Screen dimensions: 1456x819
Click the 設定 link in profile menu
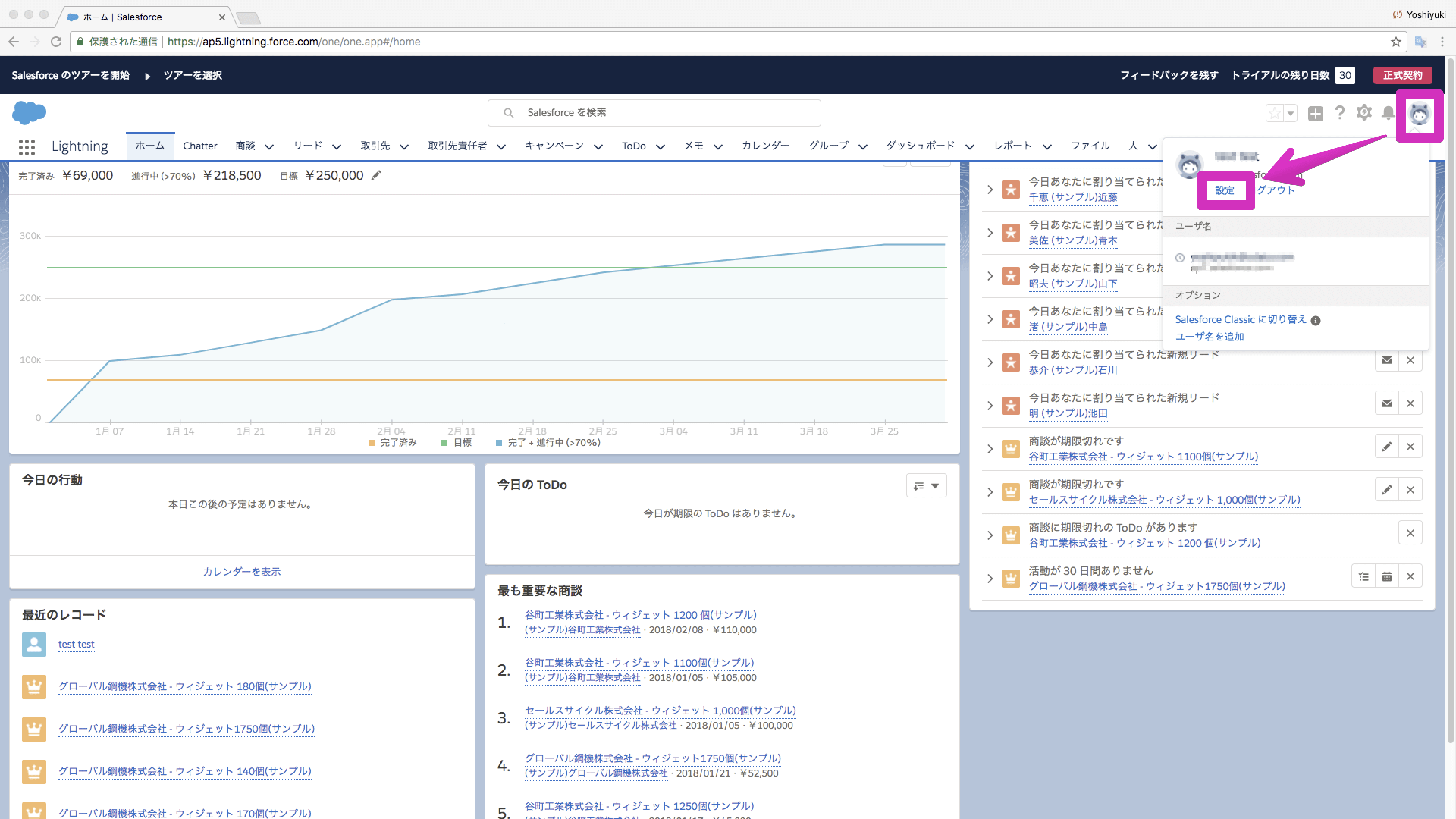1224,190
